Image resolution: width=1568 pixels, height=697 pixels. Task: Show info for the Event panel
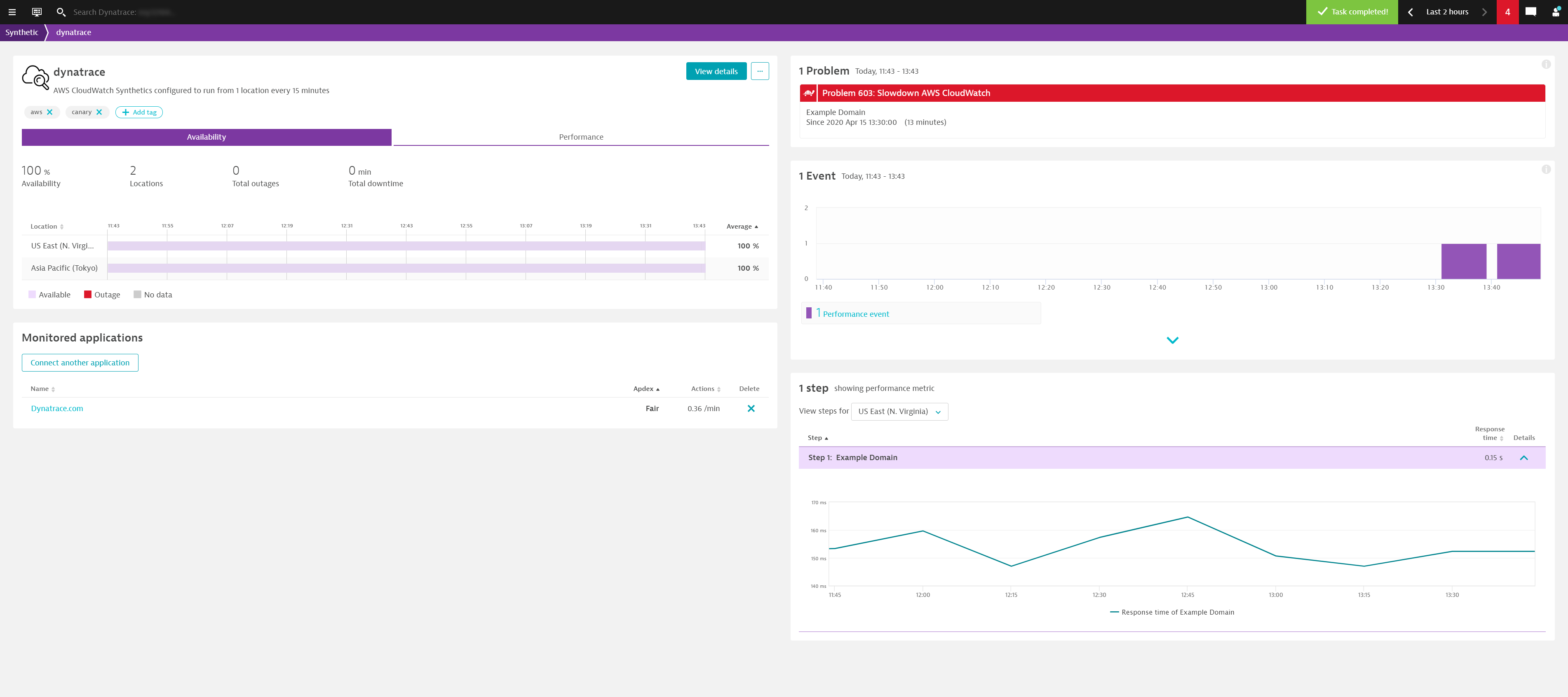[x=1545, y=170]
